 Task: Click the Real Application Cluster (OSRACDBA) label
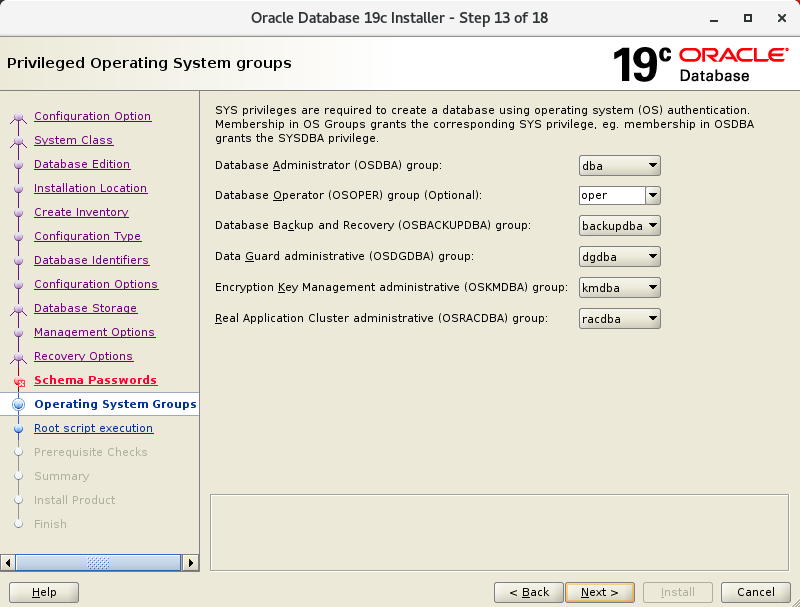tap(381, 318)
